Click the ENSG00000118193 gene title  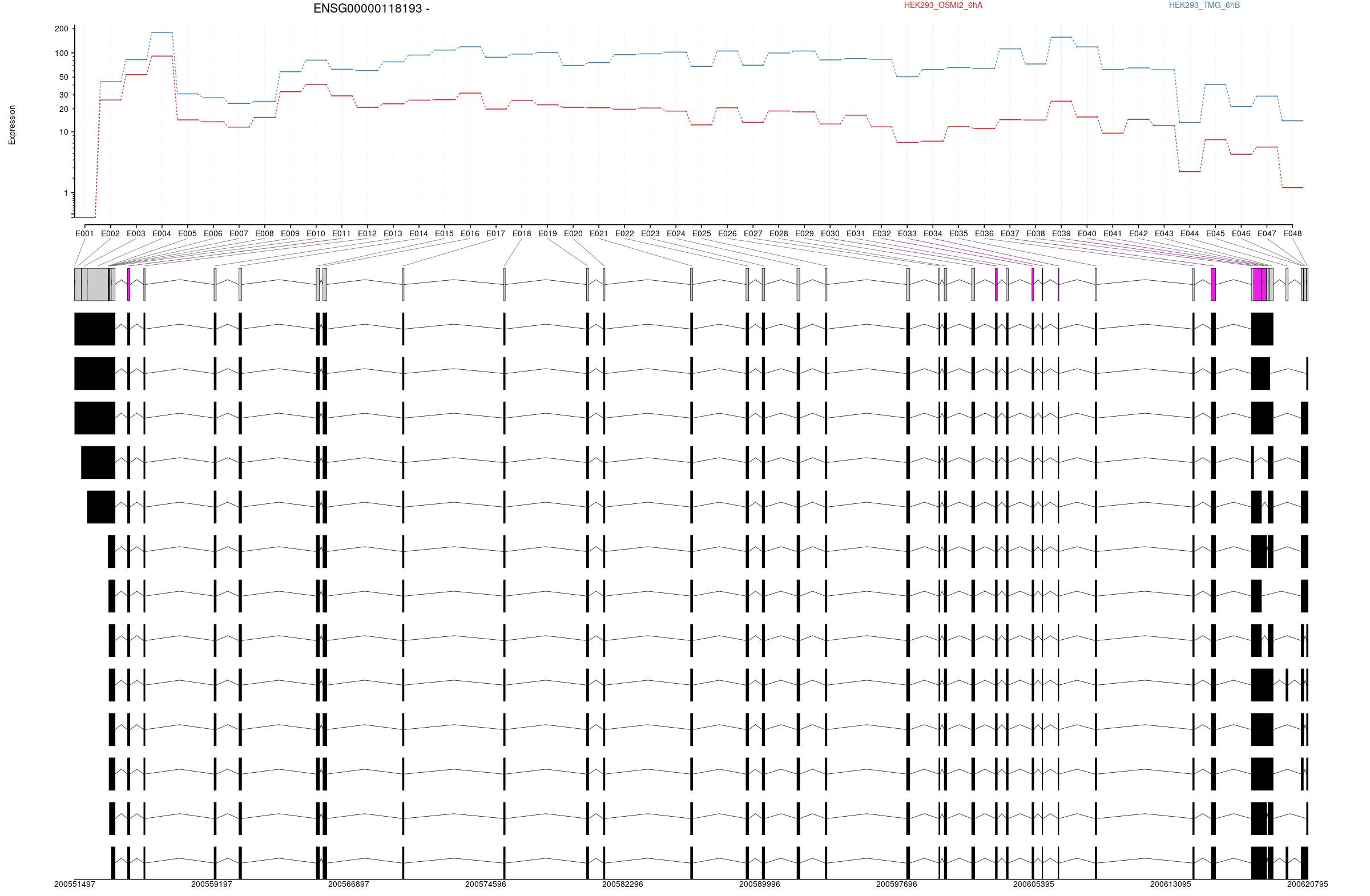(x=371, y=9)
